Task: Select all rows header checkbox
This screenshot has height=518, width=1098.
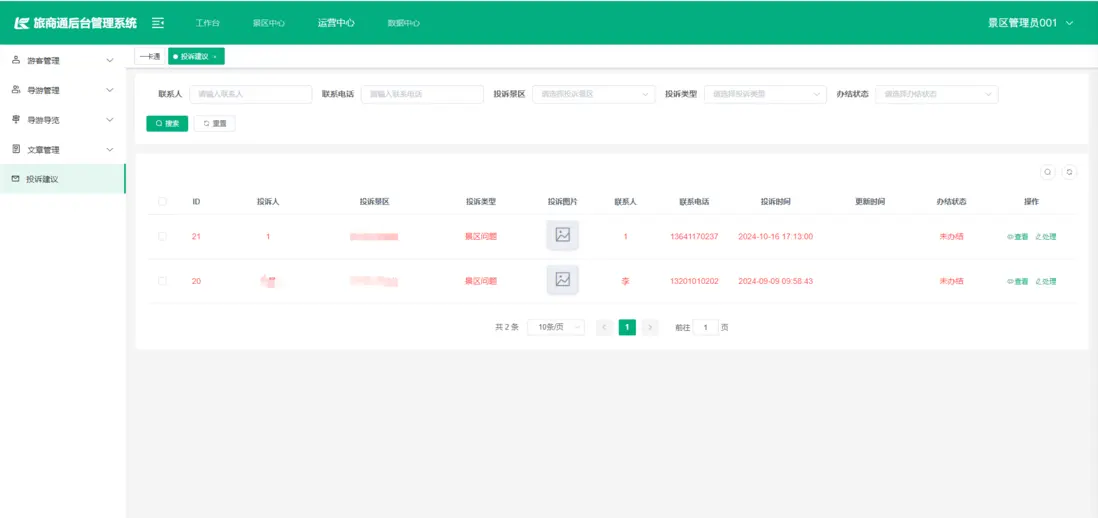Action: coord(162,202)
